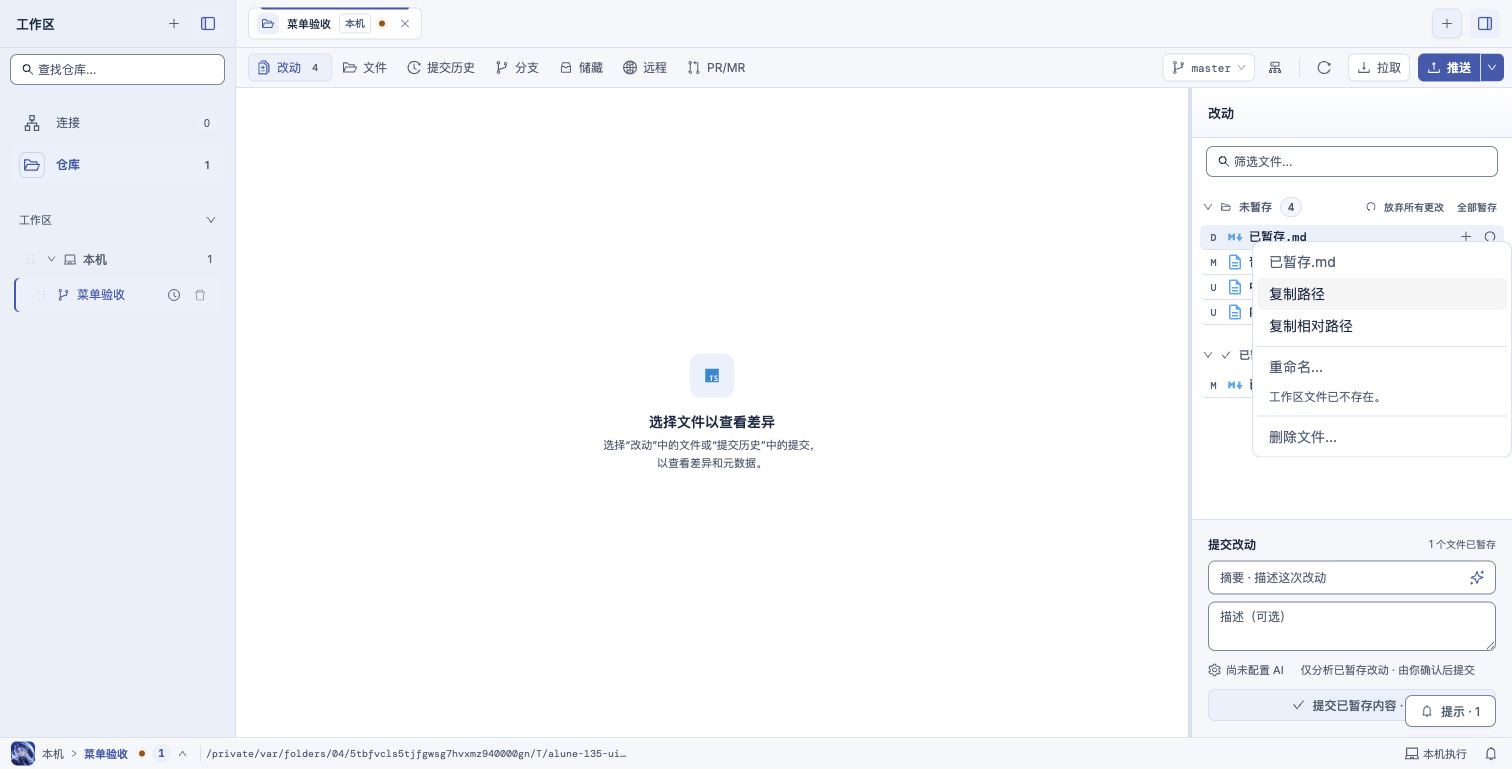The height and width of the screenshot is (769, 1512).
Task: Click the 推送 push button
Action: tap(1449, 68)
